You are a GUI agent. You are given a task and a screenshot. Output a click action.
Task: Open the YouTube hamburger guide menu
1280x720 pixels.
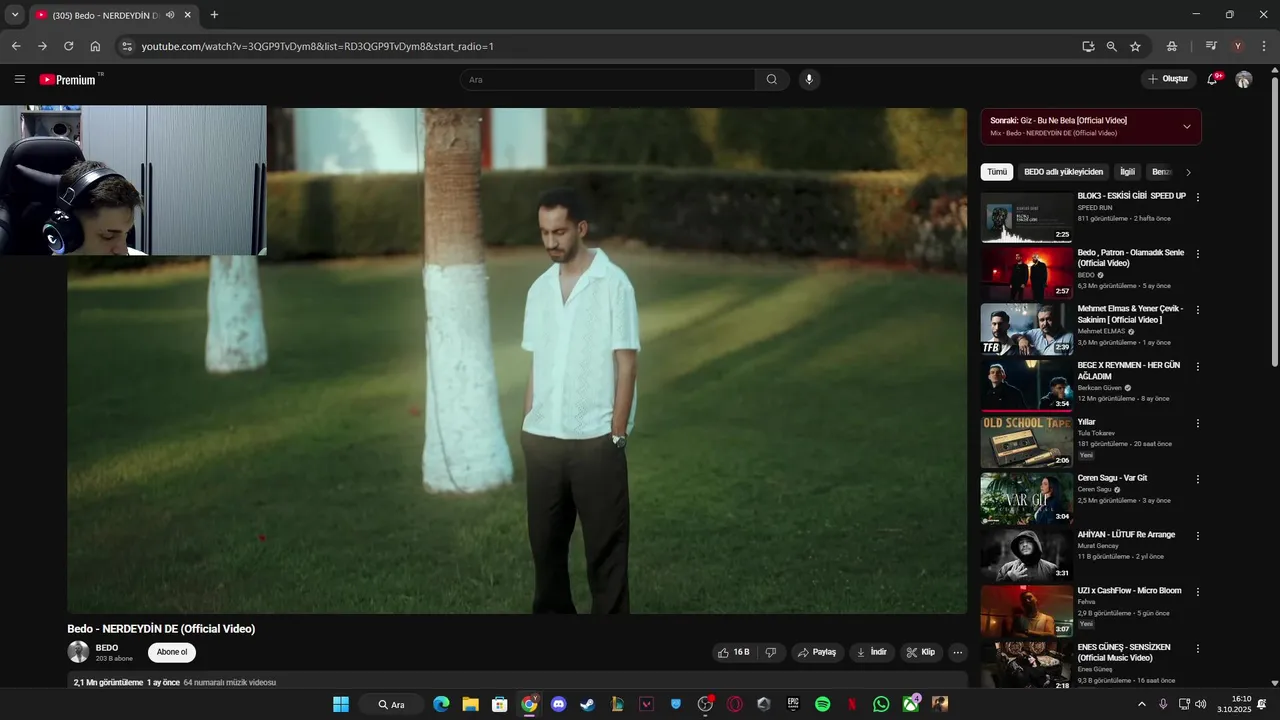(x=20, y=79)
